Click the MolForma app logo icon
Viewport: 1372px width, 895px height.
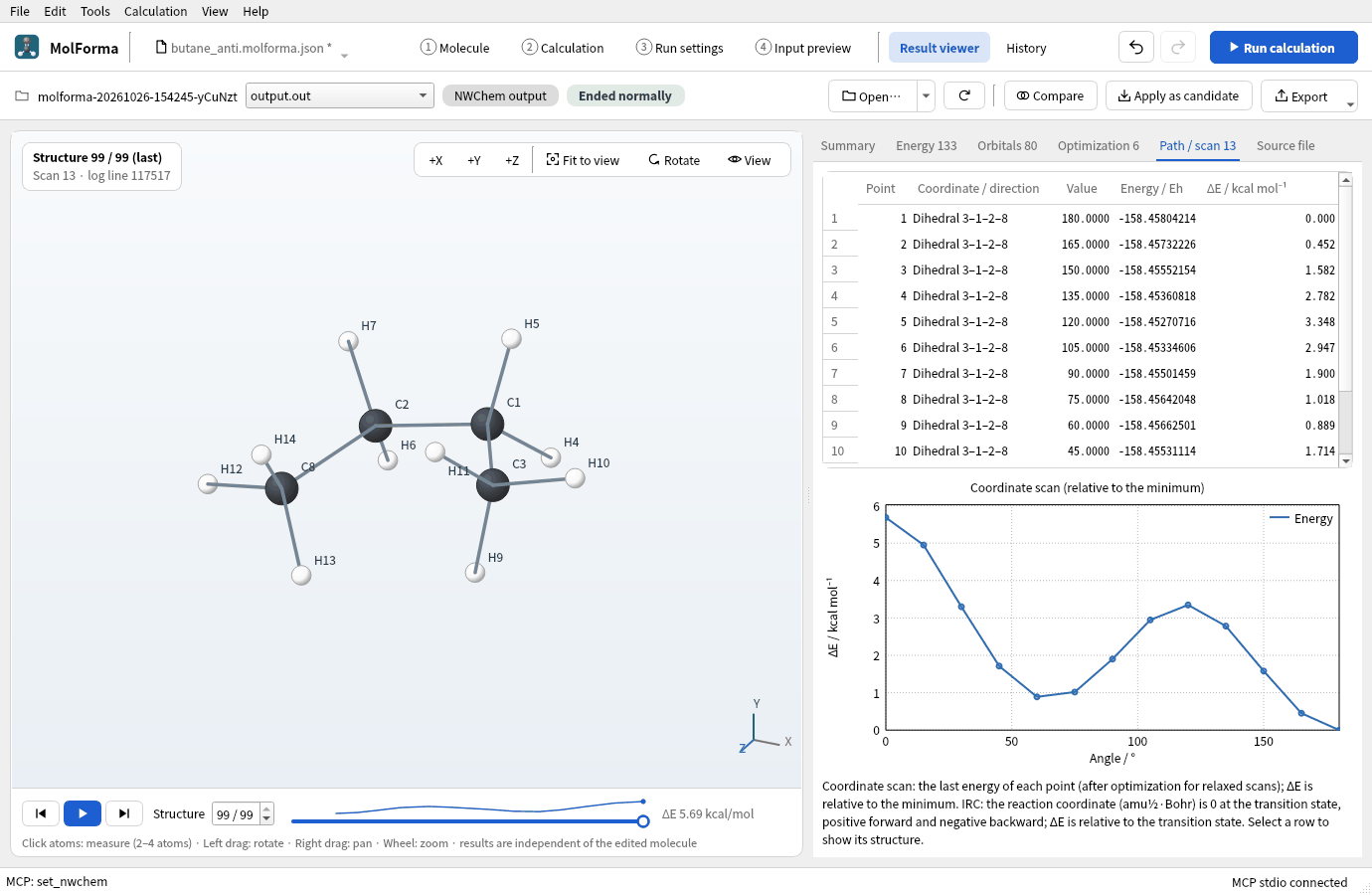point(27,47)
